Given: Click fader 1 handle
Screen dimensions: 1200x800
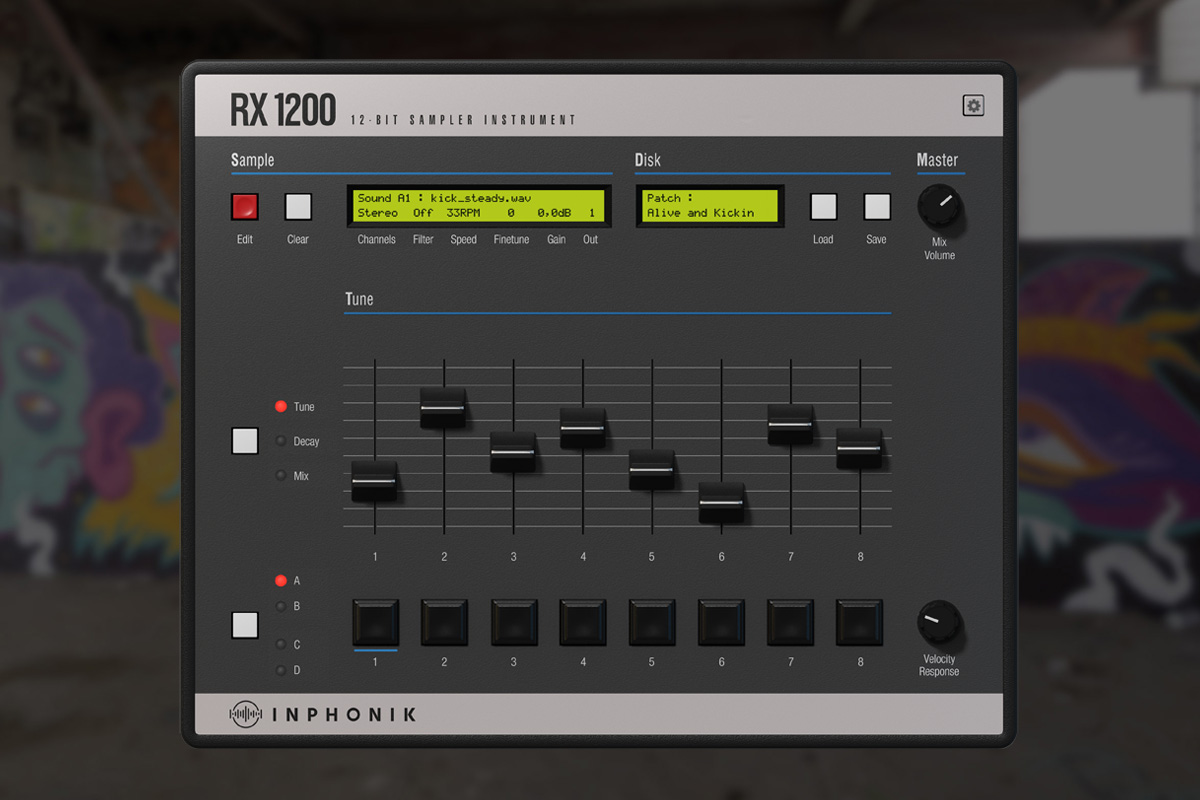Looking at the screenshot, I should pyautogui.click(x=374, y=481).
